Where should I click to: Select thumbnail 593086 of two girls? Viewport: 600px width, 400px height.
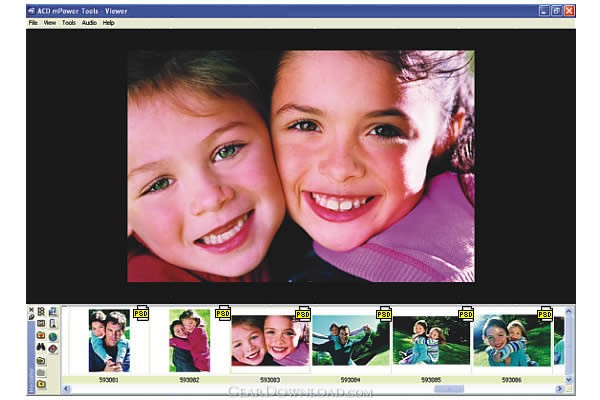(x=512, y=340)
